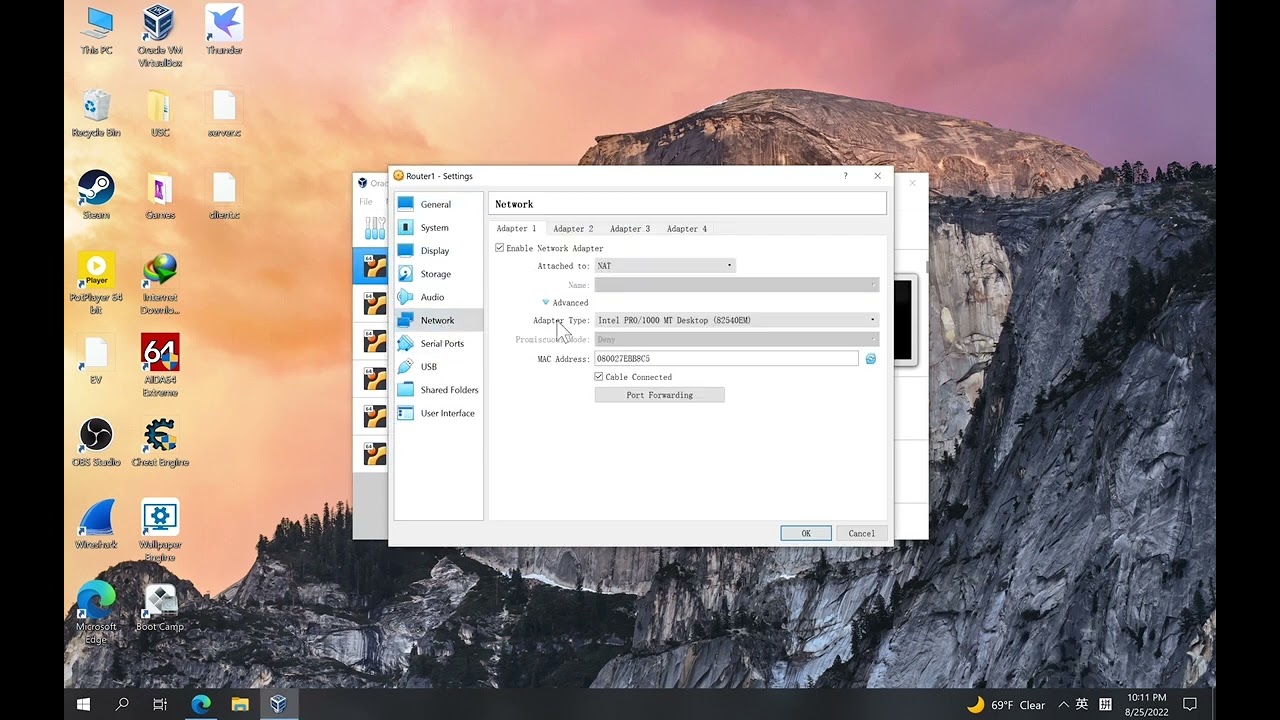Select the Adapter 1 tab
1280x720 pixels.
517,229
